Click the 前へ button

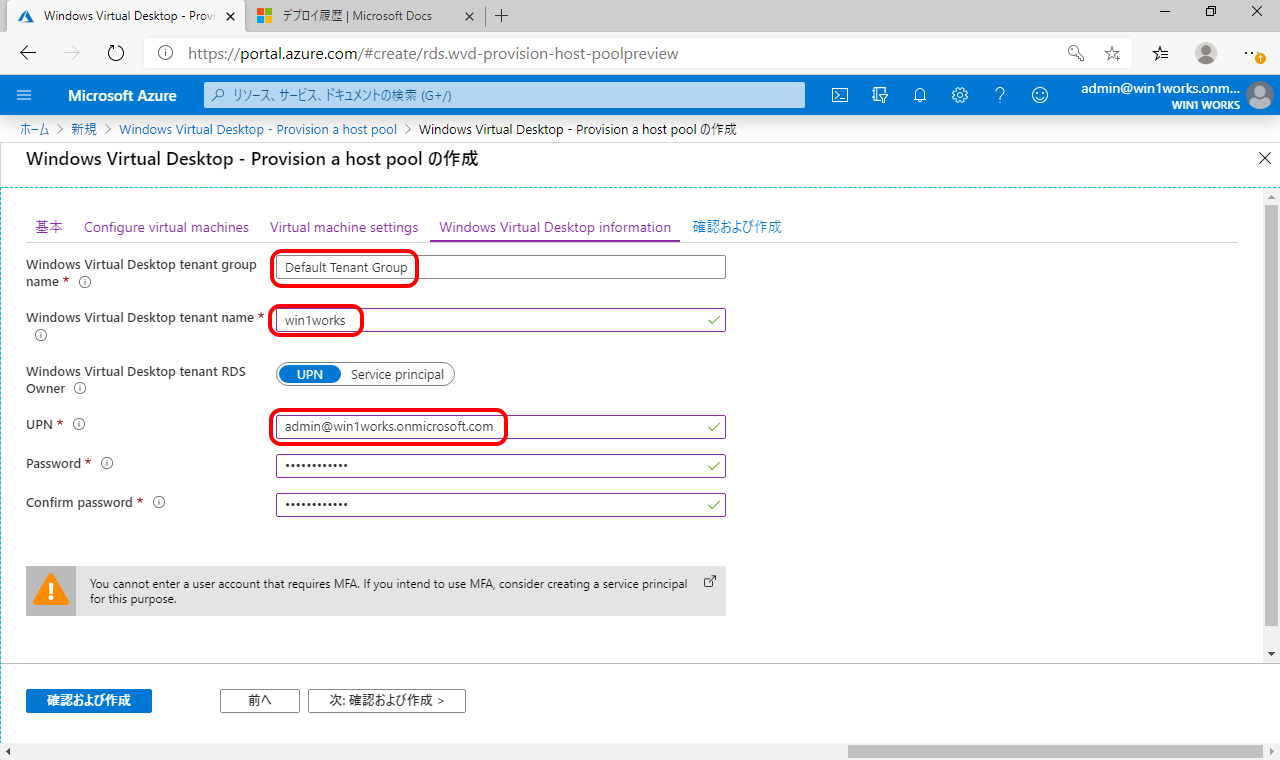pos(260,700)
